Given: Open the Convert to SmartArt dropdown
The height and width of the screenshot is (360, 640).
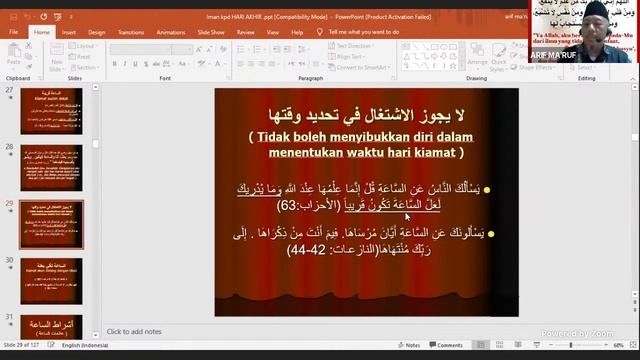Looking at the screenshot, I should point(359,67).
